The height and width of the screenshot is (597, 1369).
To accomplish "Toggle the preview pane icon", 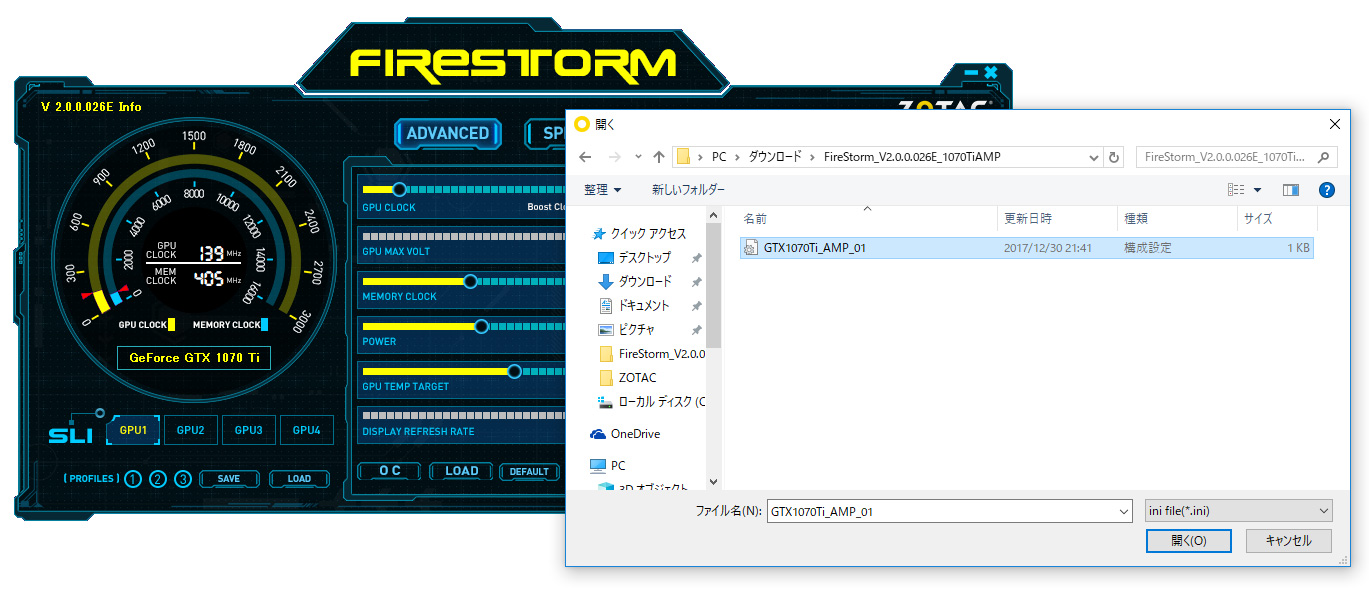I will tap(1291, 189).
